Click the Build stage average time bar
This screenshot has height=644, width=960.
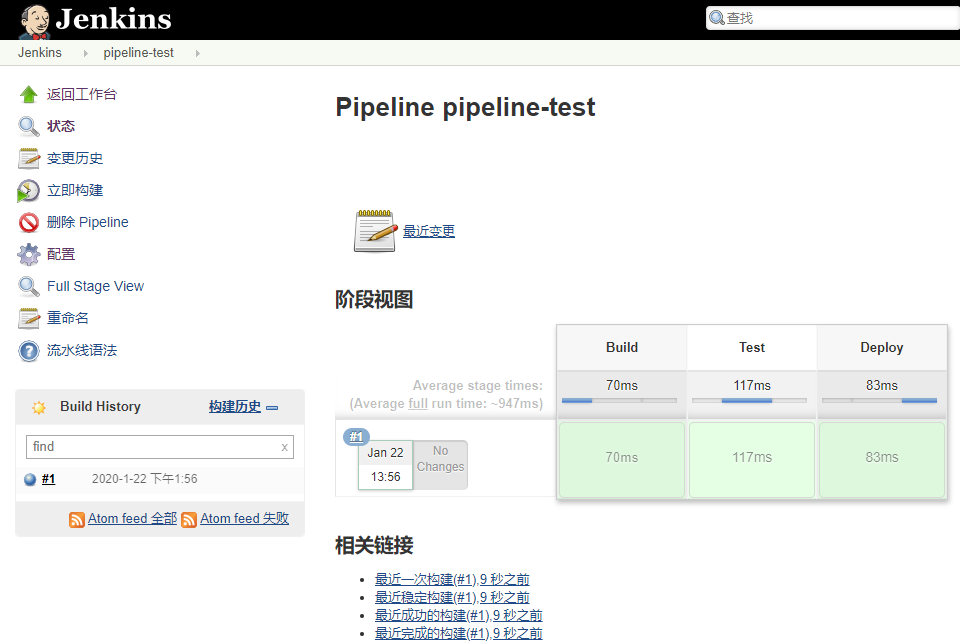tap(619, 400)
